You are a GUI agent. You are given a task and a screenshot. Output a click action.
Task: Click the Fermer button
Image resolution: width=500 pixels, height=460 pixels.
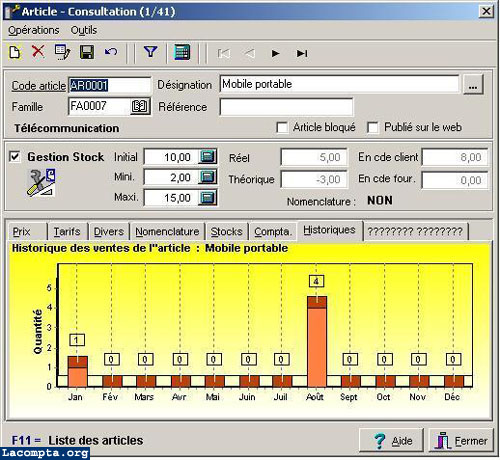461,441
